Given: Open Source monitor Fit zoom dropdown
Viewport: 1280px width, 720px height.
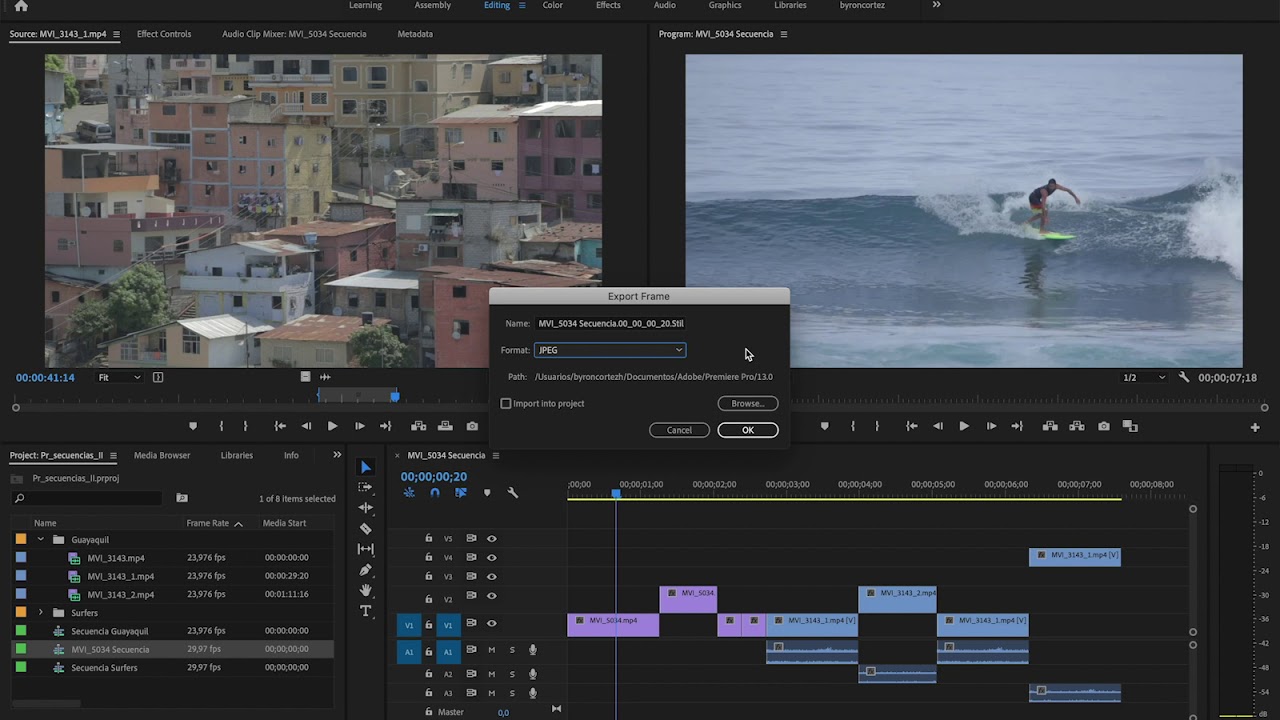Looking at the screenshot, I should pos(119,377).
